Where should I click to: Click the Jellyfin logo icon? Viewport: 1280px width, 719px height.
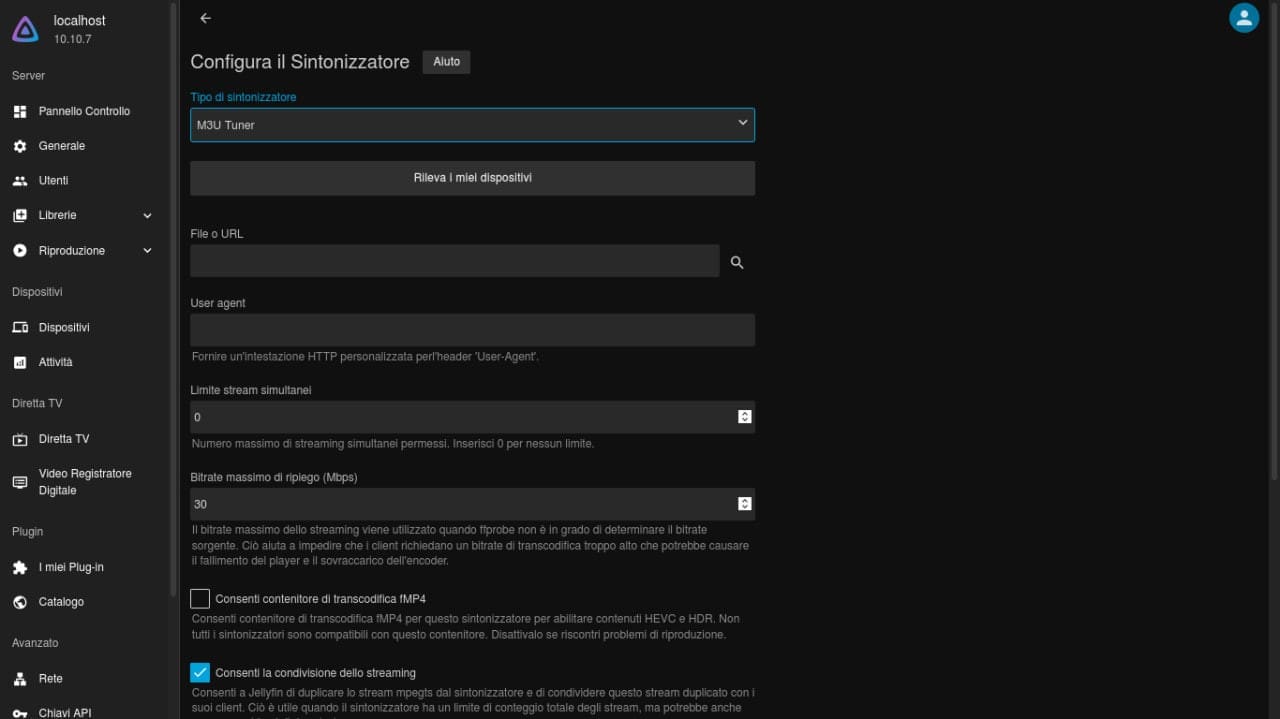pyautogui.click(x=25, y=29)
